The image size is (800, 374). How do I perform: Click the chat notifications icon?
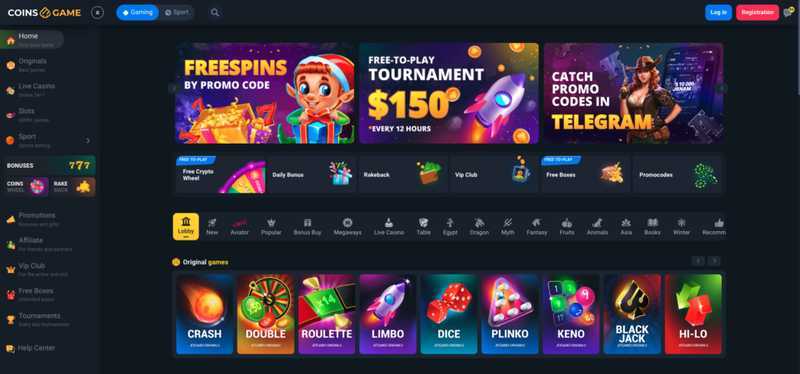pyautogui.click(x=788, y=13)
